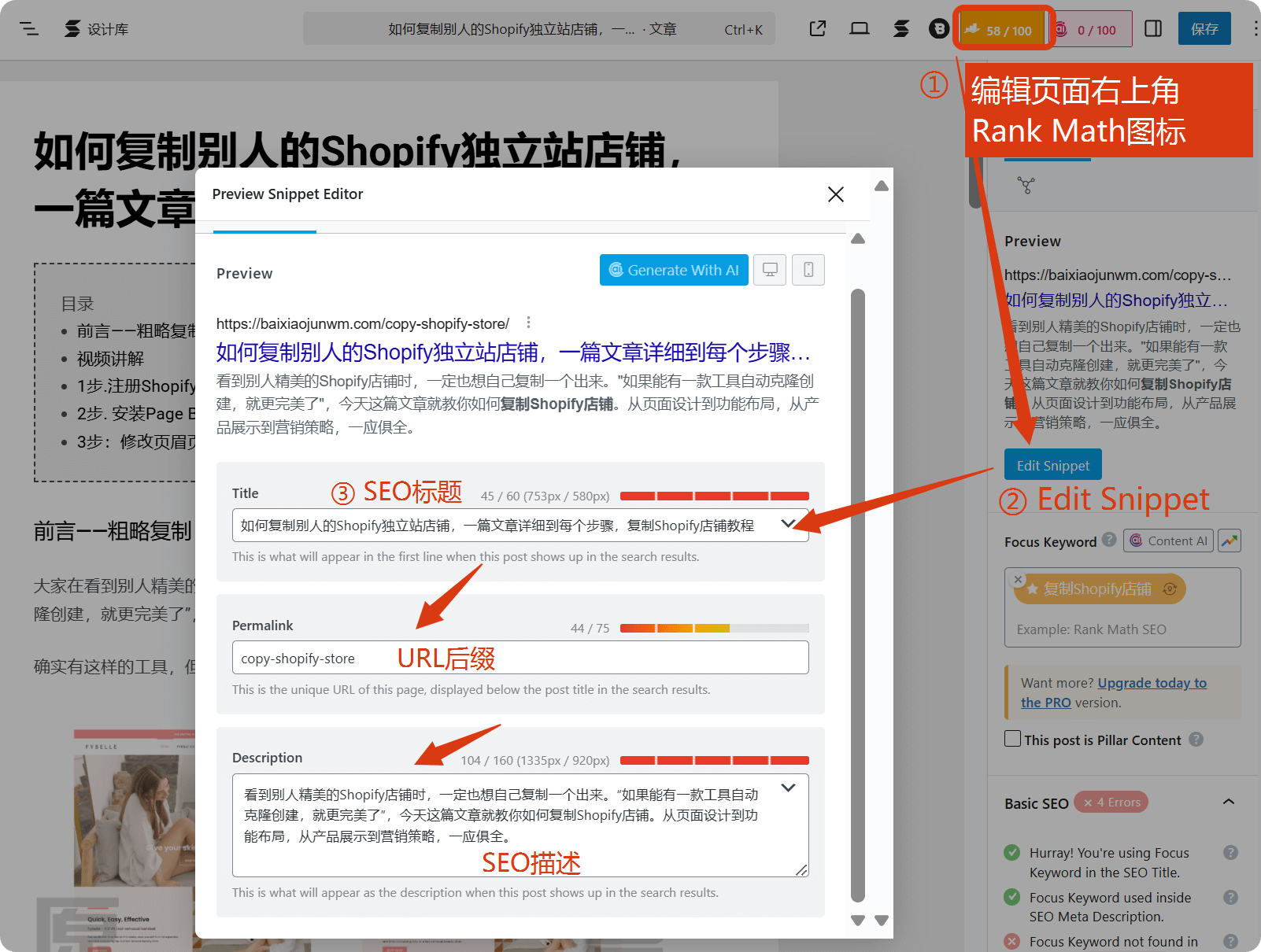
Task: Click the blue preview title link
Action: (x=513, y=352)
